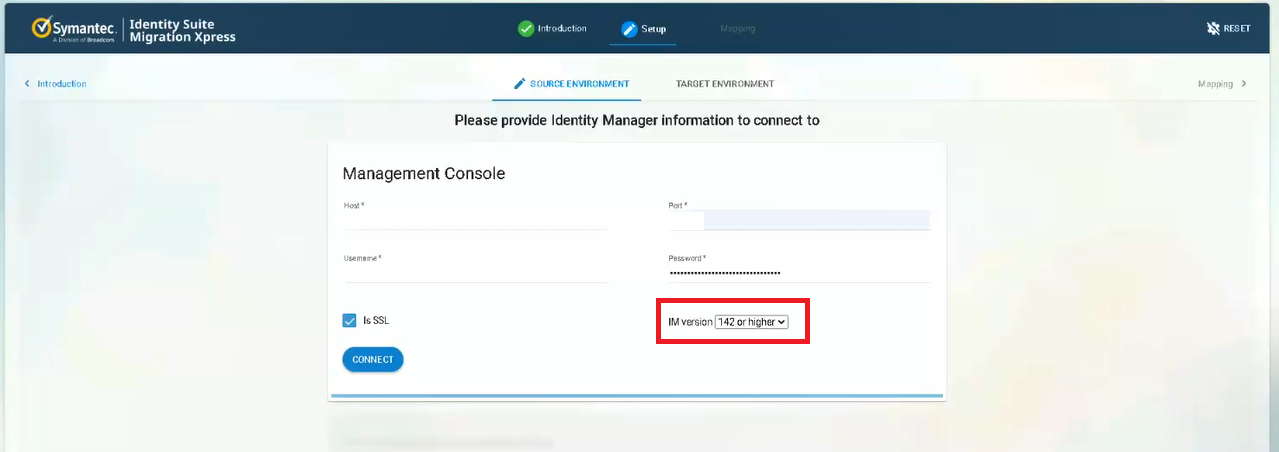Click the 'Please provide Identity Manager information' text

[637, 121]
